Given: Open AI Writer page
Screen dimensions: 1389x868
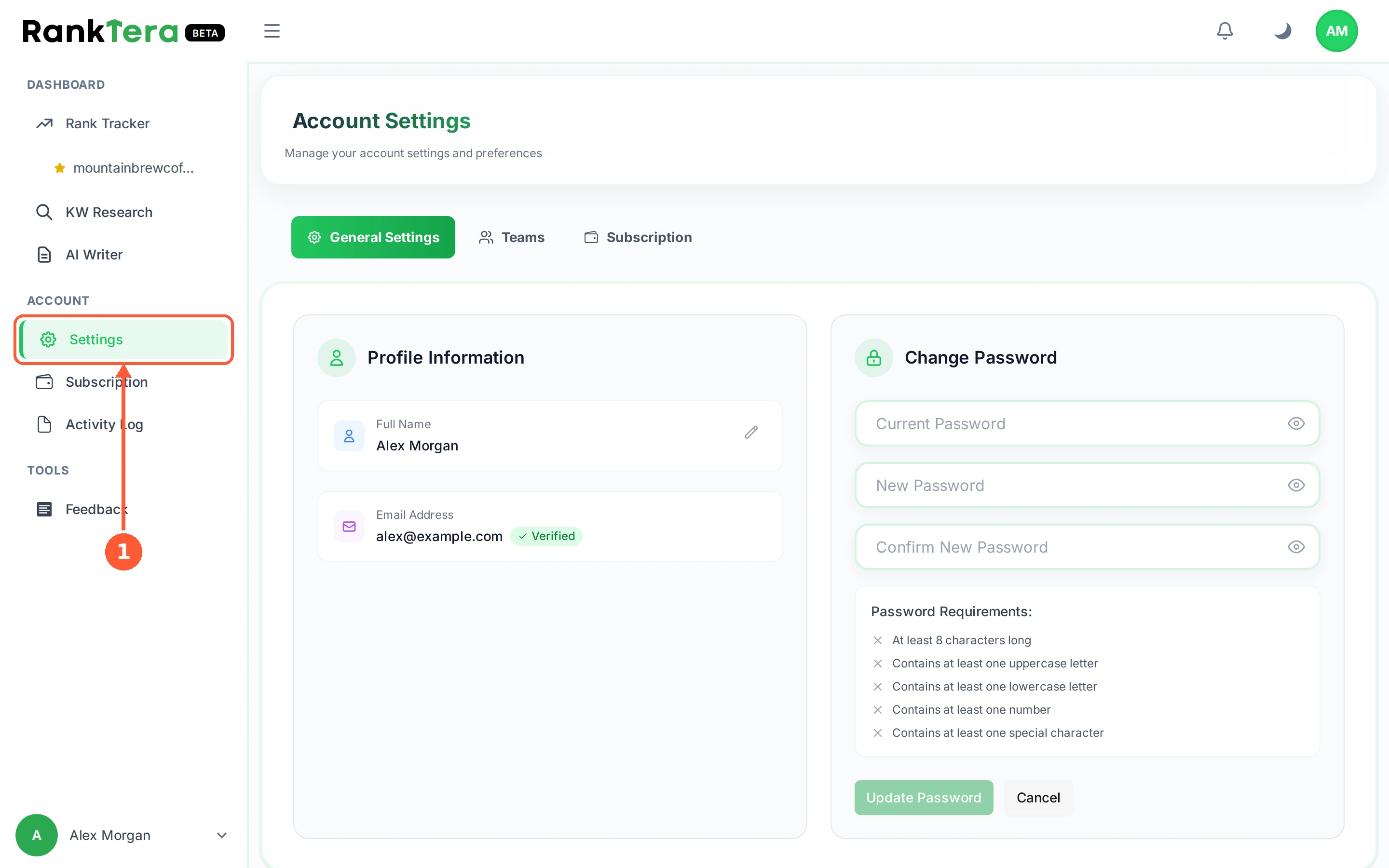Looking at the screenshot, I should (x=123, y=254).
